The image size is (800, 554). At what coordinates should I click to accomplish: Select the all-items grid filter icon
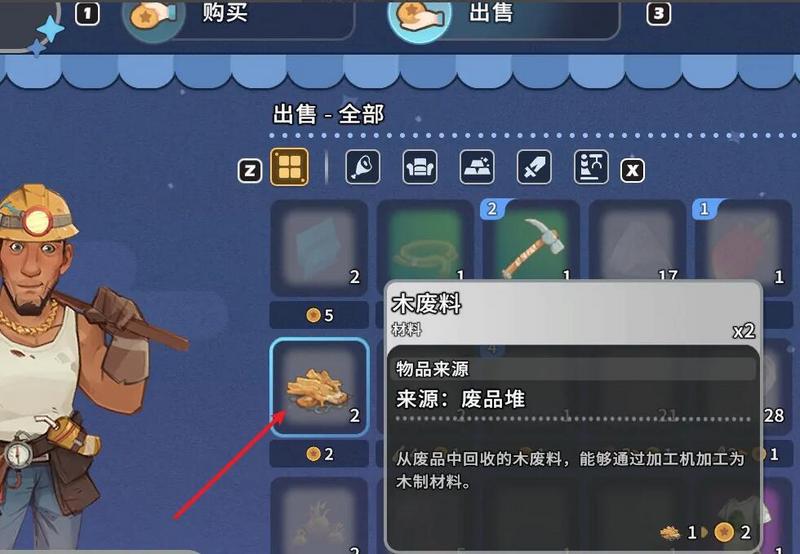[x=289, y=167]
